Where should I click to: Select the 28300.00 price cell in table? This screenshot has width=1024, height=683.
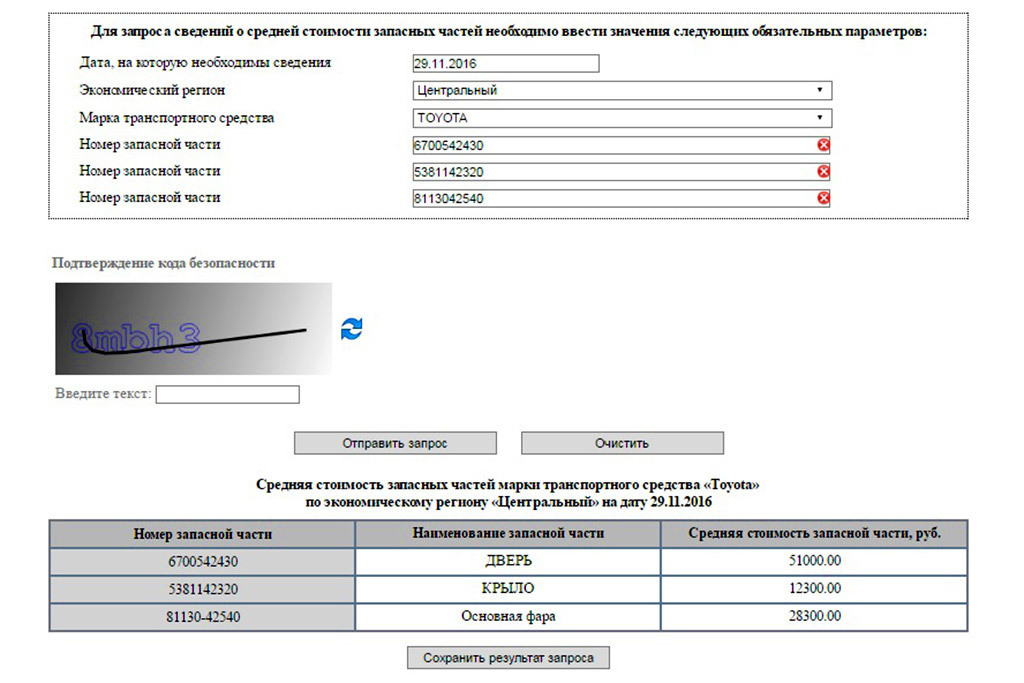[x=814, y=617]
